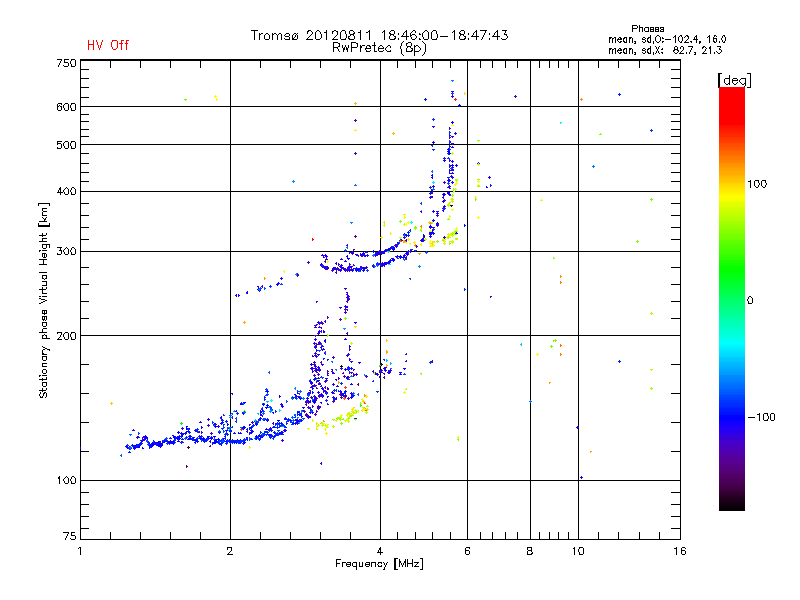The height and width of the screenshot is (600, 800).
Task: Click the x-axis tick label '16'
Action: (x=680, y=551)
